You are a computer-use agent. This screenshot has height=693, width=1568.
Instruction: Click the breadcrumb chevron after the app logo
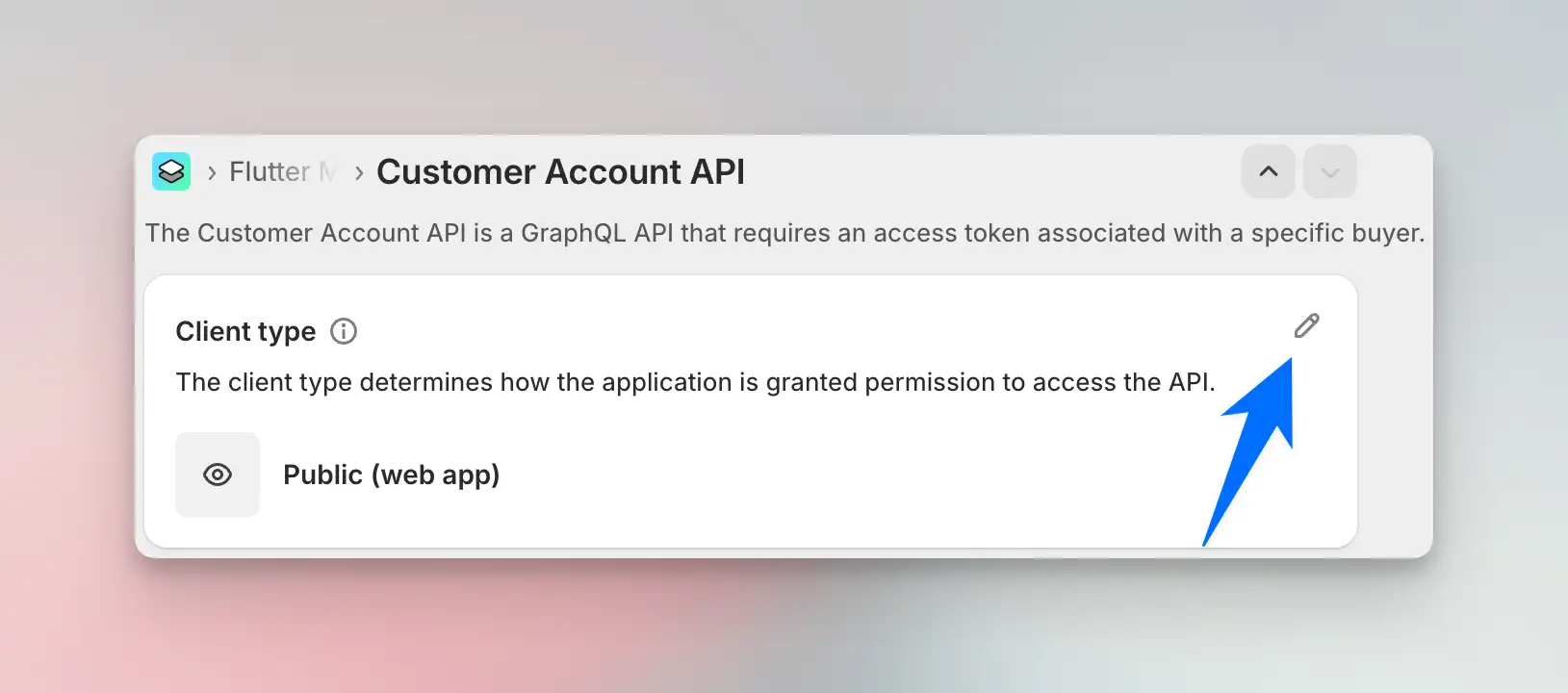(212, 173)
